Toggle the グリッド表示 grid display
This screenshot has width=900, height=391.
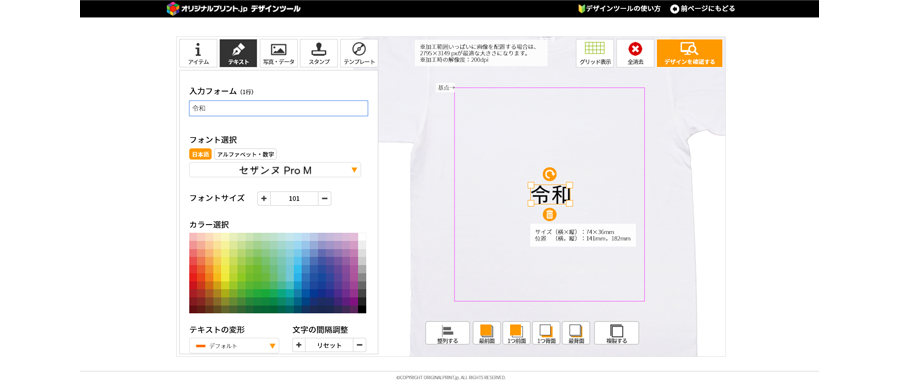pyautogui.click(x=595, y=53)
